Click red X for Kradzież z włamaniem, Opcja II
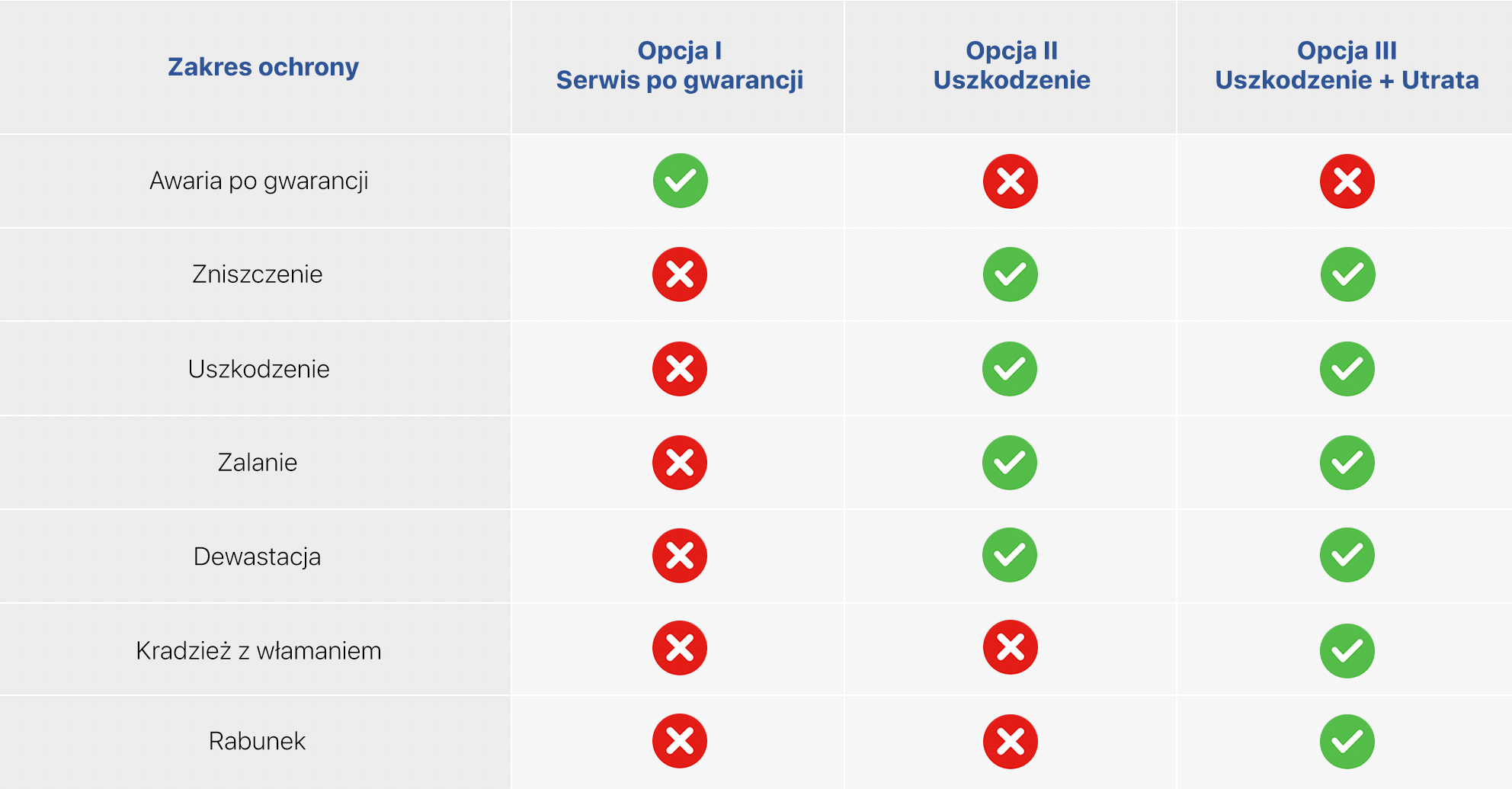The width and height of the screenshot is (1512, 789). (1010, 648)
